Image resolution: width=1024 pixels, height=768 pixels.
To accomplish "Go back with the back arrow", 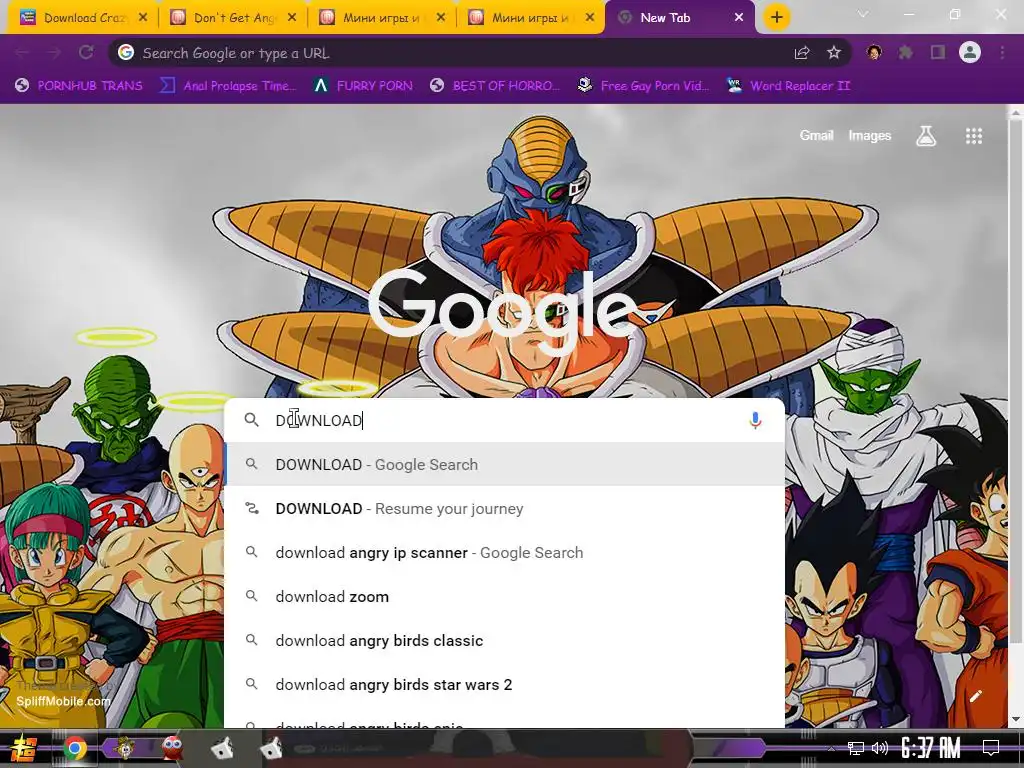I will [22, 53].
